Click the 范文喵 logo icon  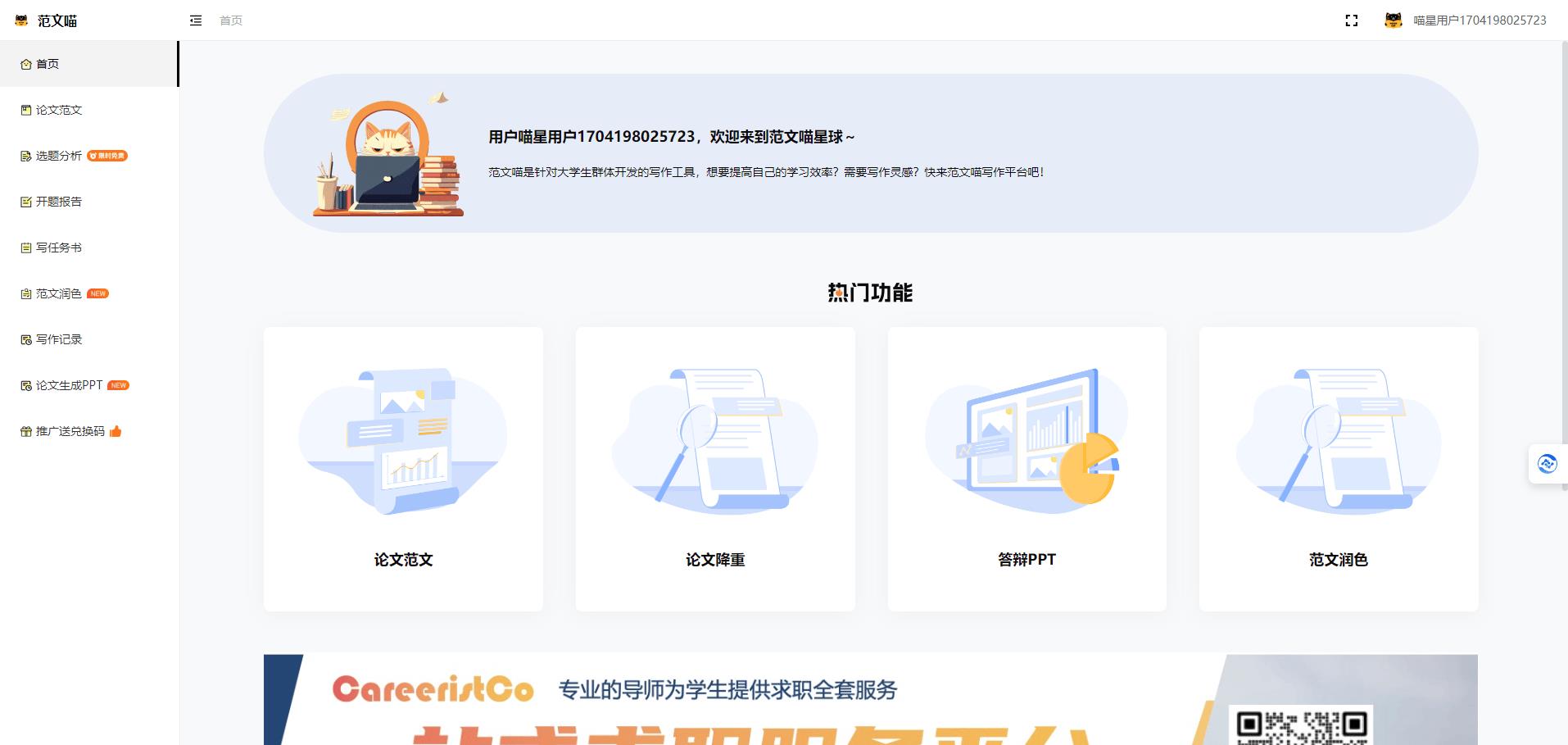pyautogui.click(x=21, y=20)
